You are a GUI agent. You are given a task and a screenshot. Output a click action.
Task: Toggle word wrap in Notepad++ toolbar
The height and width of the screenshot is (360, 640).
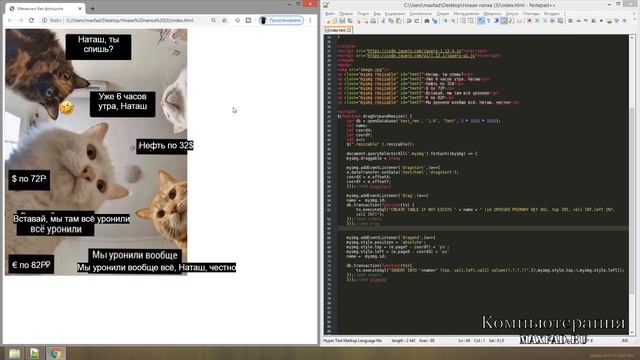pyautogui.click(x=481, y=21)
